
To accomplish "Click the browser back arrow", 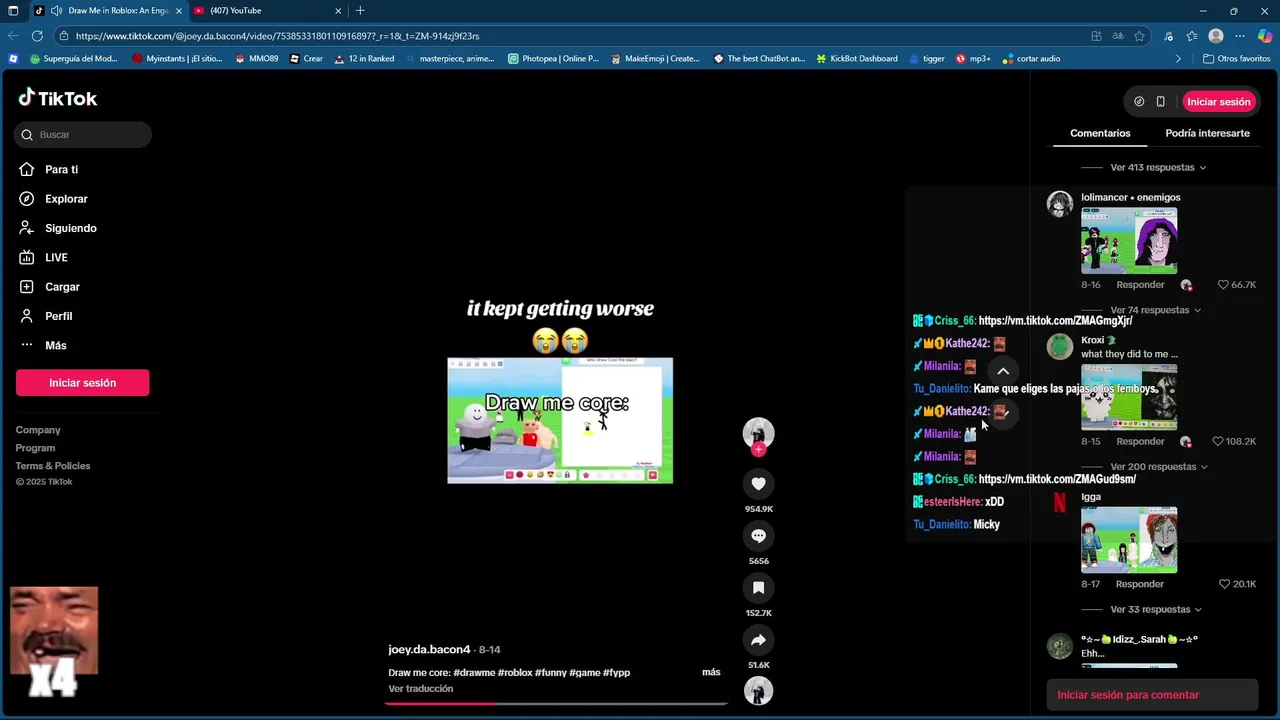I will coord(13,36).
